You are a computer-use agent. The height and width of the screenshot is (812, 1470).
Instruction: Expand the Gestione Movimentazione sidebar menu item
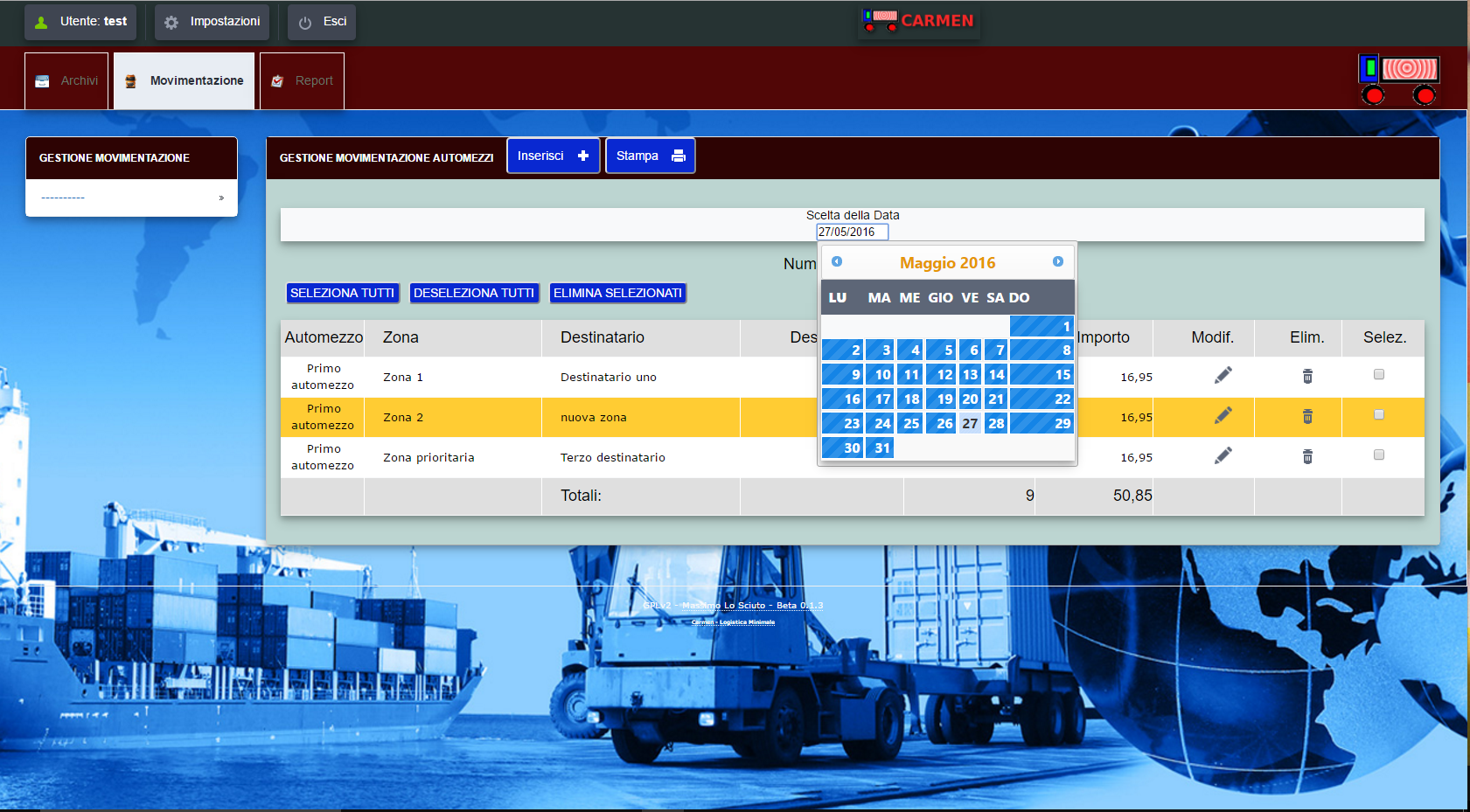point(131,198)
